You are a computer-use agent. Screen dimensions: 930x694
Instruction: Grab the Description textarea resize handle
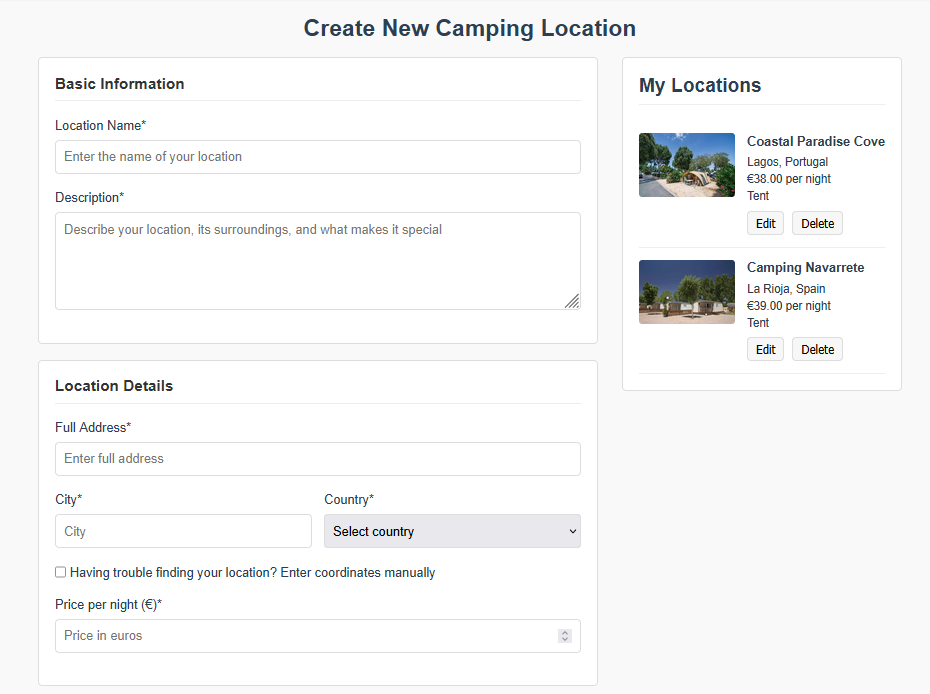point(572,301)
